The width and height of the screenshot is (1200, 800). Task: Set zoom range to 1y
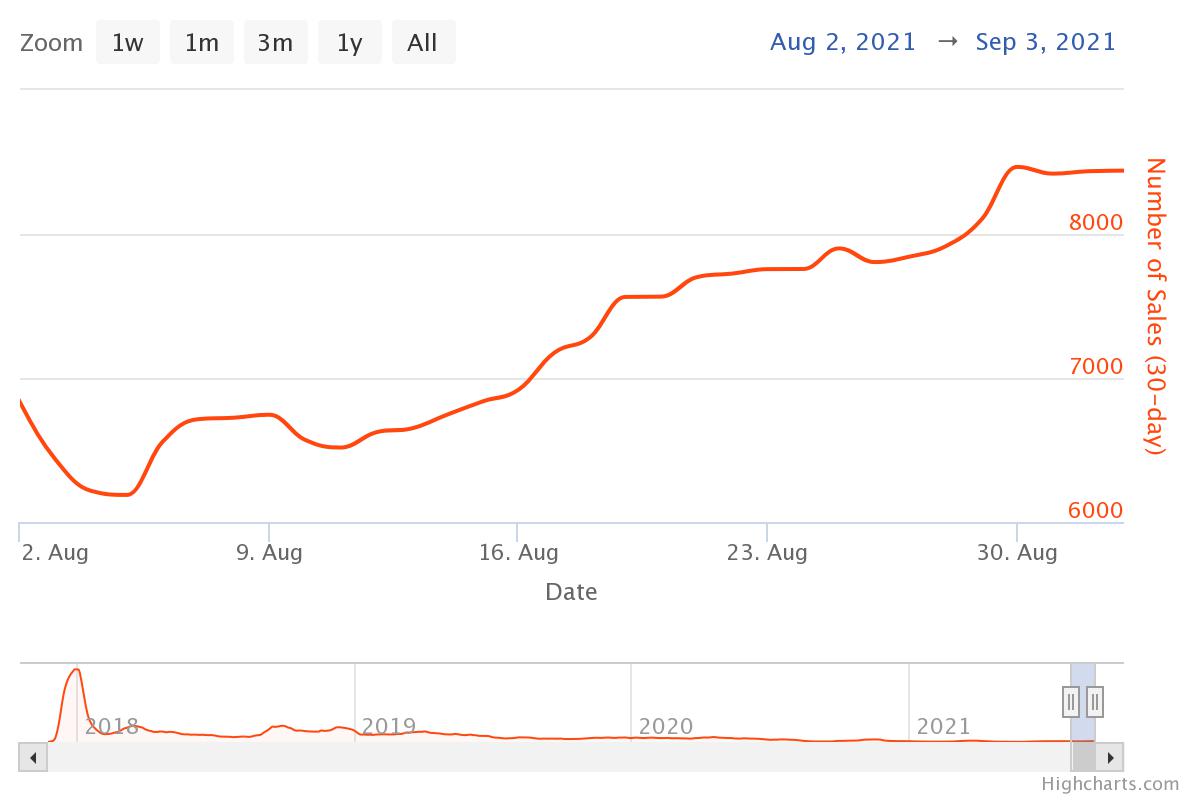pyautogui.click(x=349, y=43)
